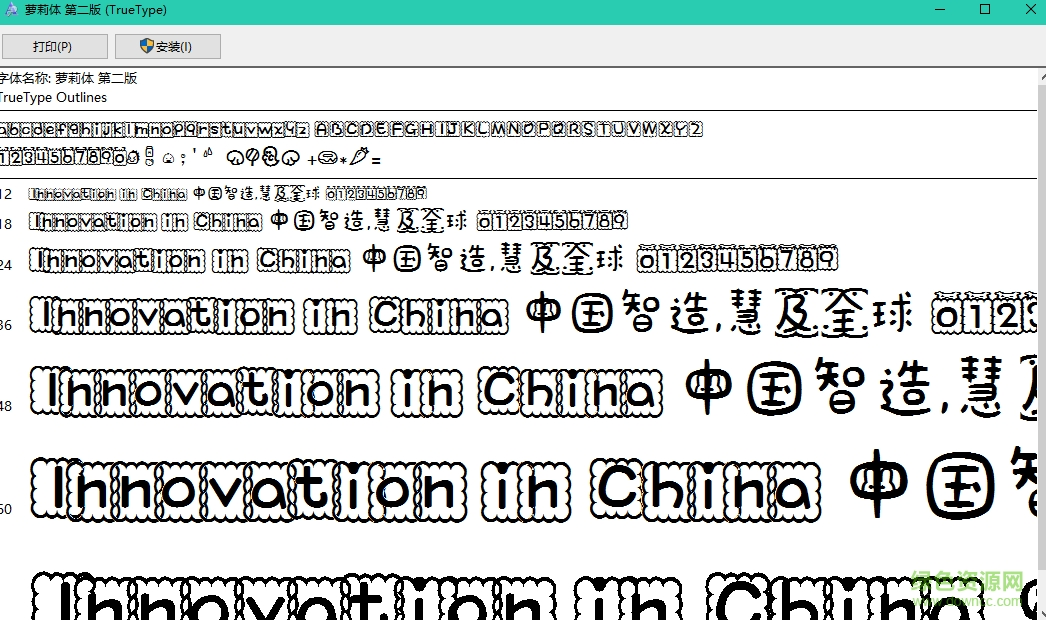Click the TrueType Outlines label
This screenshot has height=620, width=1046.
tap(53, 97)
